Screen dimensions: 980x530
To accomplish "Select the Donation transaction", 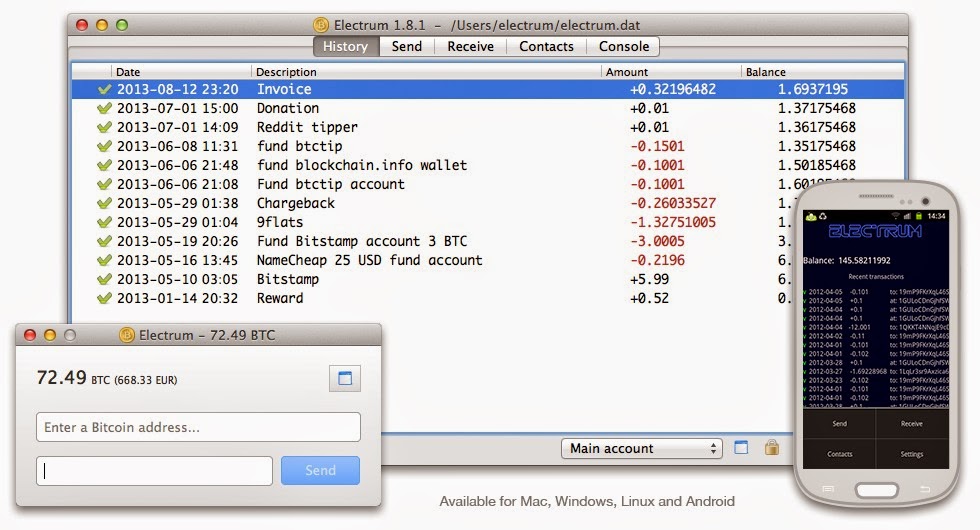I will [488, 108].
